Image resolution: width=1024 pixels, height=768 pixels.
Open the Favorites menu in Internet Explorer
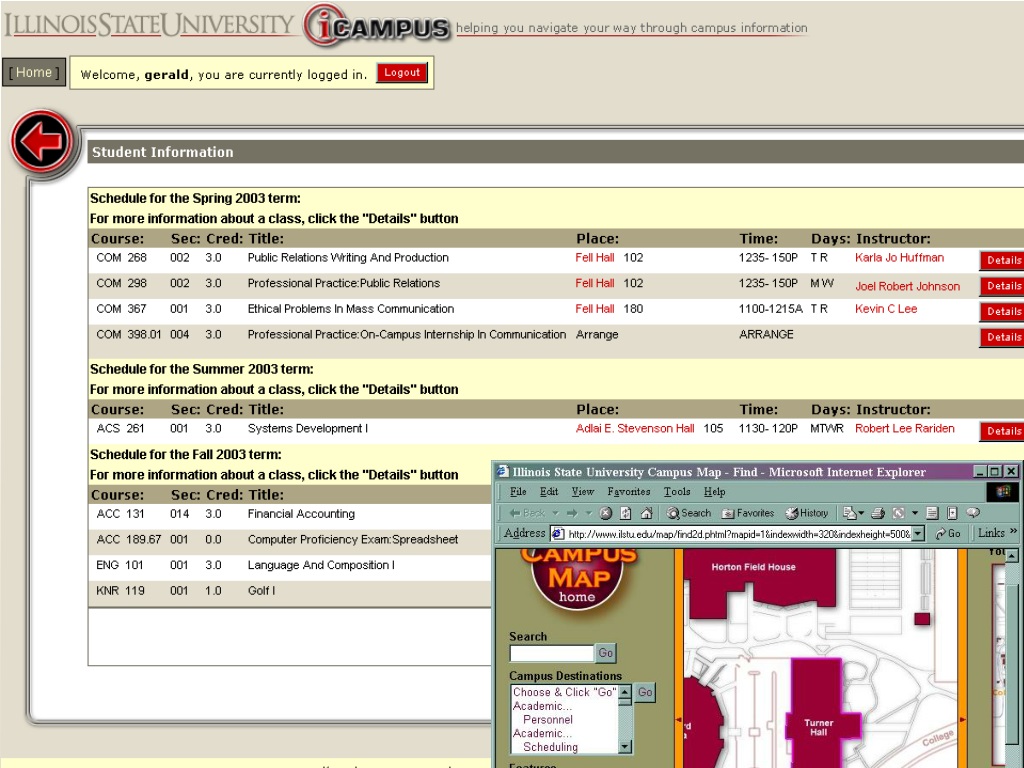[629, 492]
